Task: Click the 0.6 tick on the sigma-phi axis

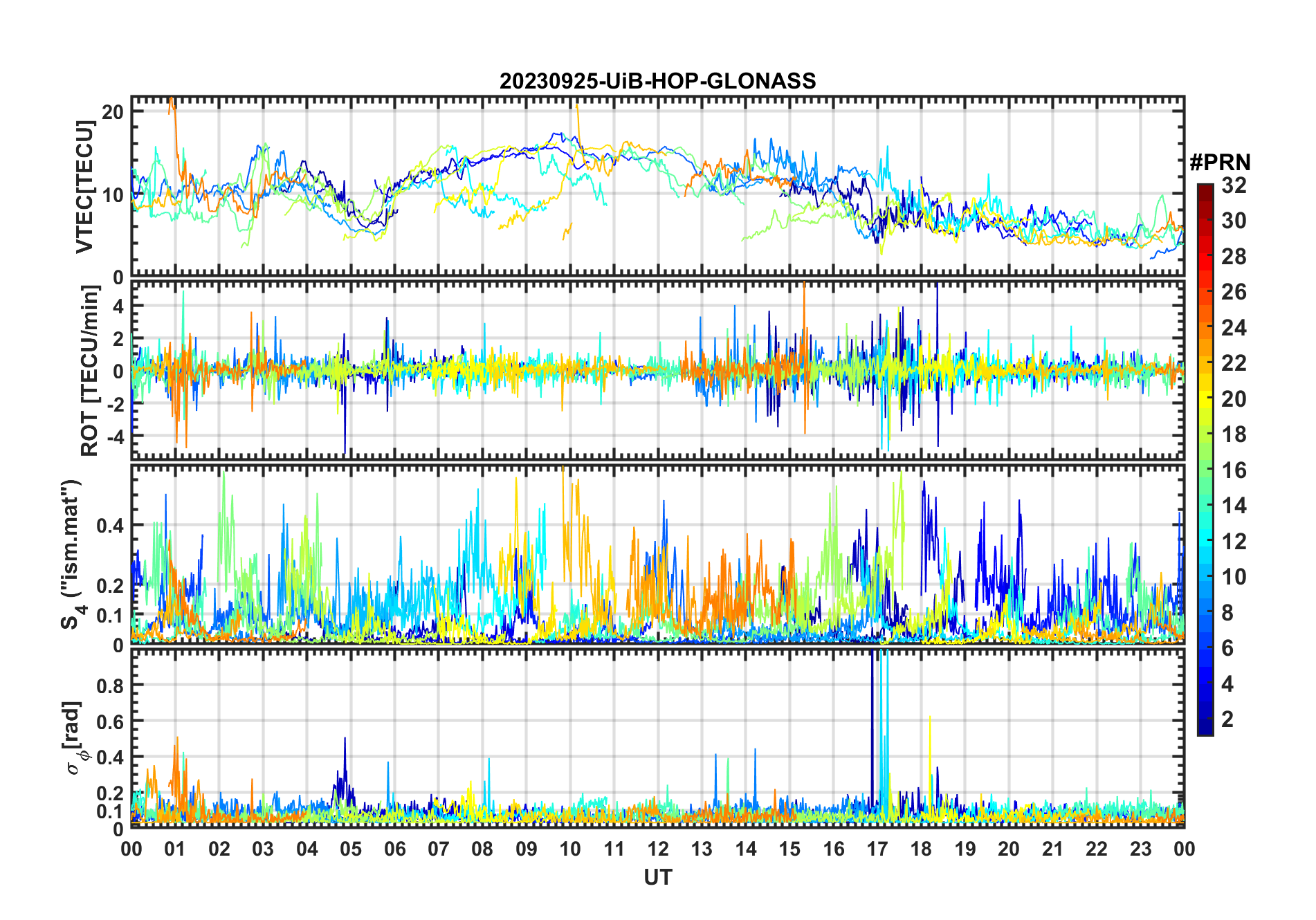Action: click(111, 721)
